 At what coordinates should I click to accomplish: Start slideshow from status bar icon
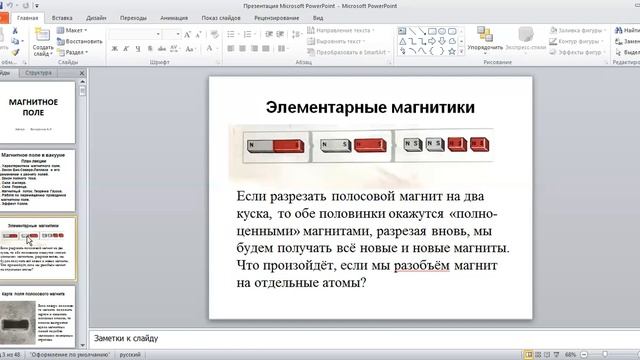tap(556, 355)
